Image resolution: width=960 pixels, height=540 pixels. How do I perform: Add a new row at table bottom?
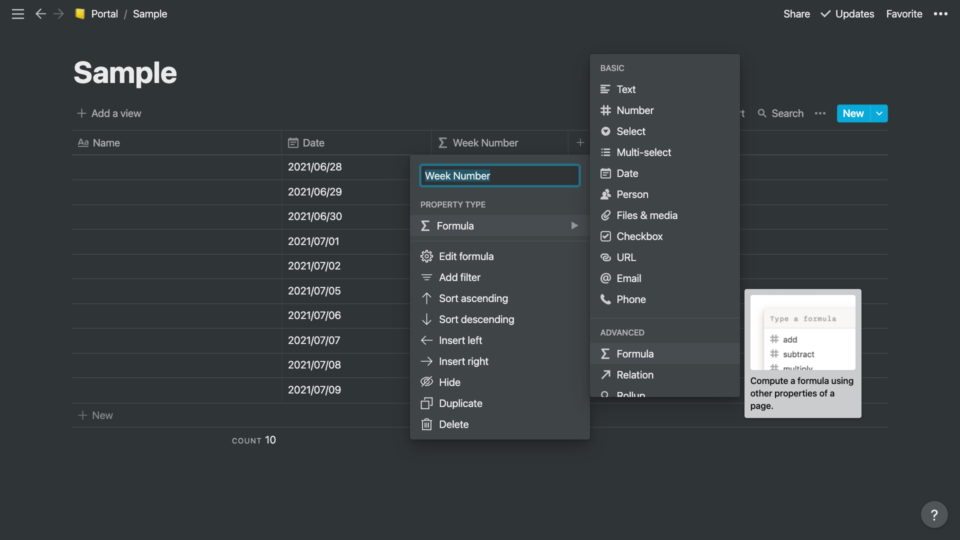coord(96,415)
